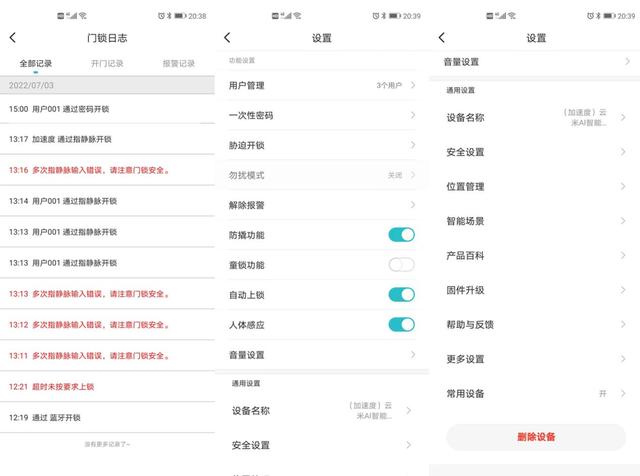Enable the 童锁功能 switch
Screen dimensions: 640x476
[x=401, y=265]
